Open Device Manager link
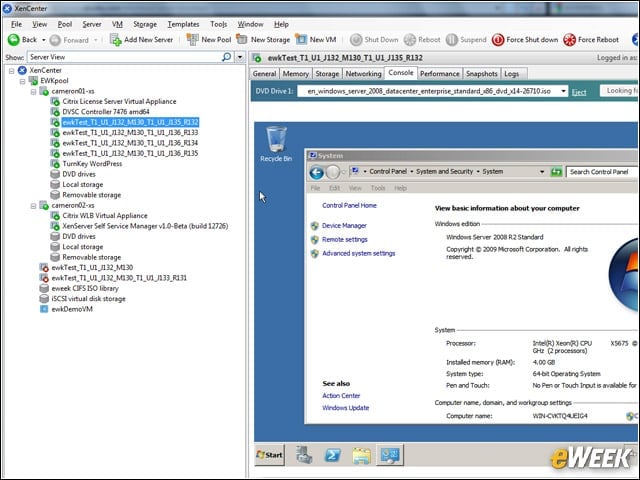Viewport: 640px width, 480px height. pyautogui.click(x=344, y=225)
